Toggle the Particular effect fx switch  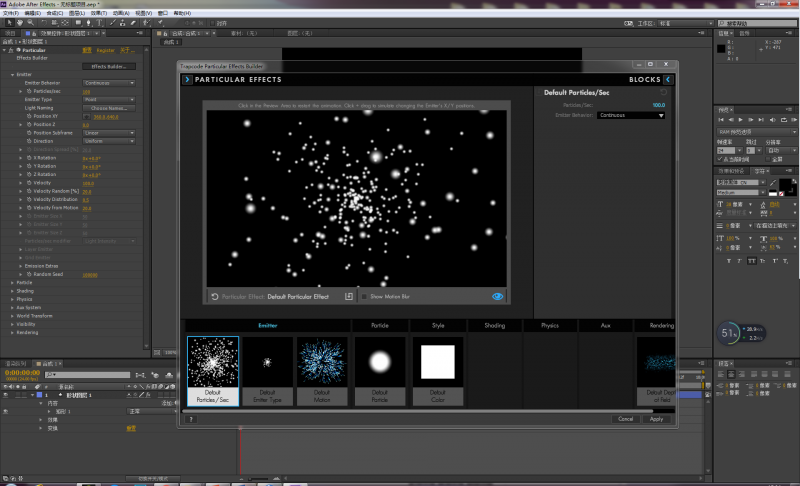click(11, 50)
